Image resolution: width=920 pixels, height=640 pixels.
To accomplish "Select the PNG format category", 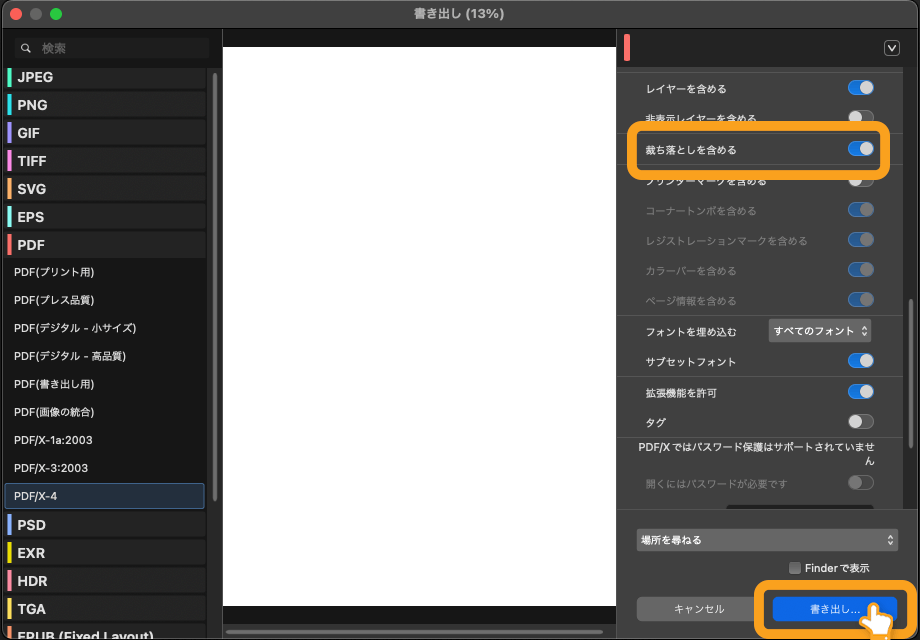I will [33, 105].
